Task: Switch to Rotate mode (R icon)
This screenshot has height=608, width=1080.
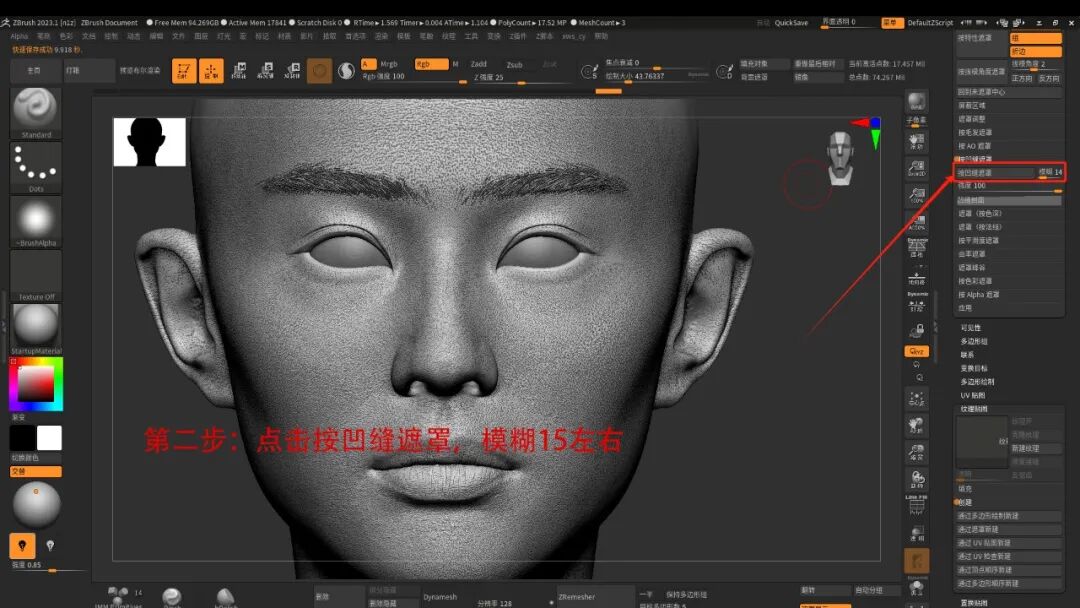Action: (292, 70)
